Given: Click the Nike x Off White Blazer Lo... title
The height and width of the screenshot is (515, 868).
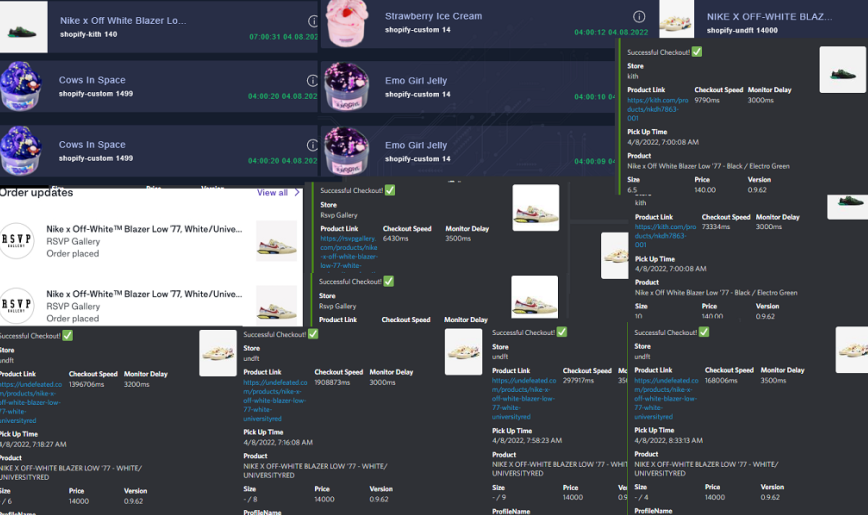Looking at the screenshot, I should pyautogui.click(x=123, y=20).
